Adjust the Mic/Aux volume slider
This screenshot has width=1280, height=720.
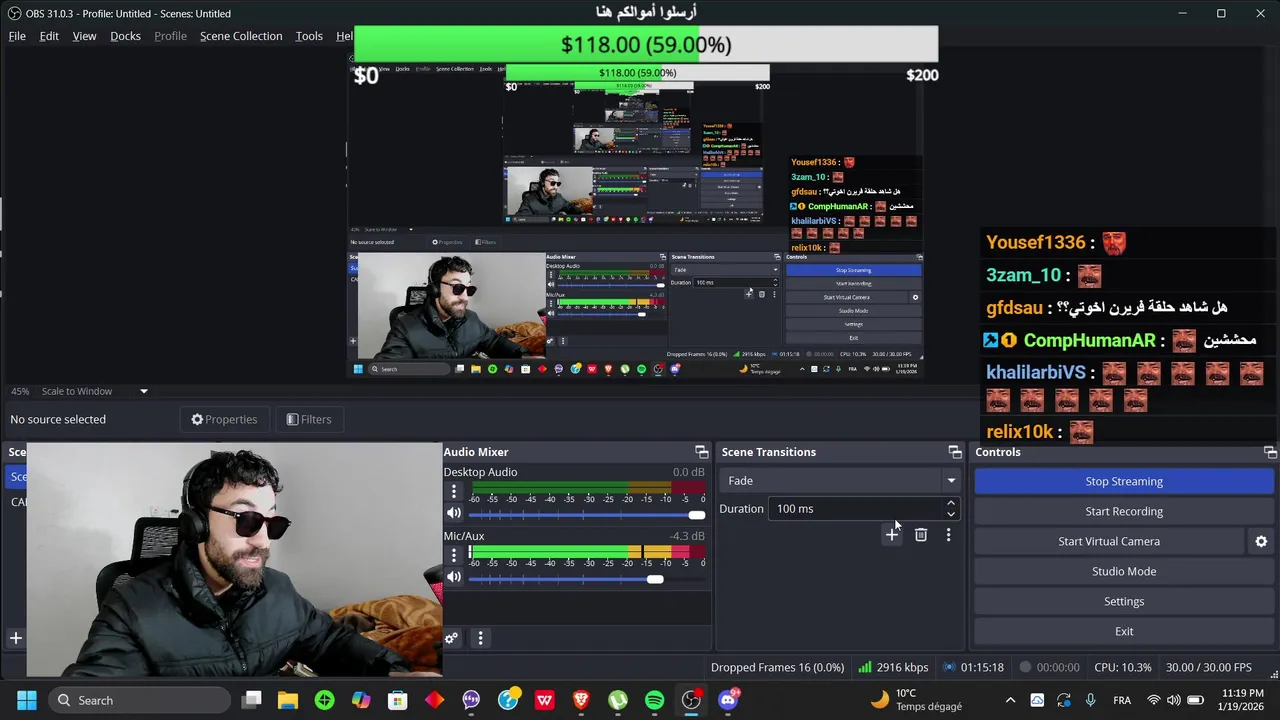point(586,578)
